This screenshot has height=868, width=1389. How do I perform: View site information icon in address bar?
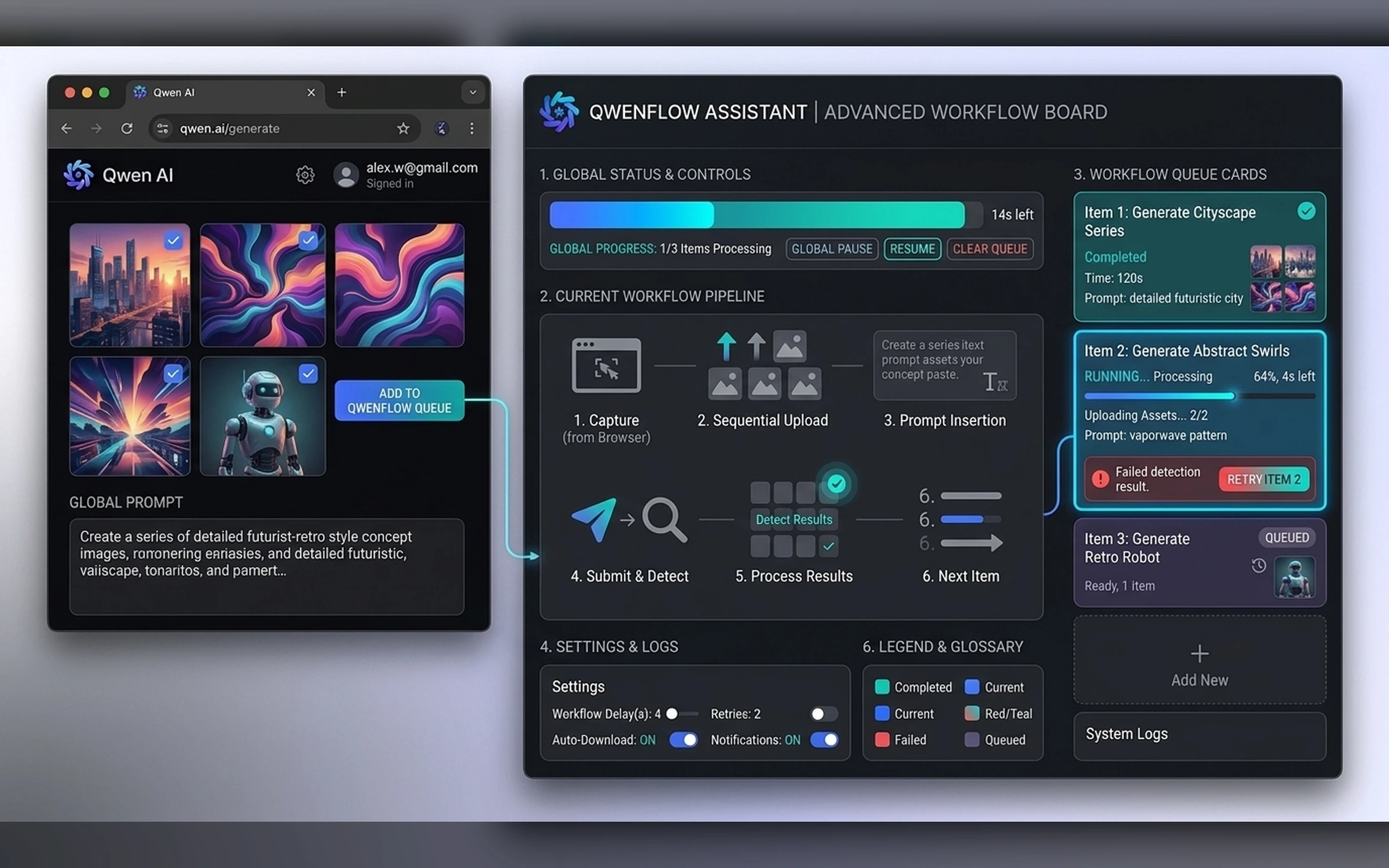[x=163, y=128]
